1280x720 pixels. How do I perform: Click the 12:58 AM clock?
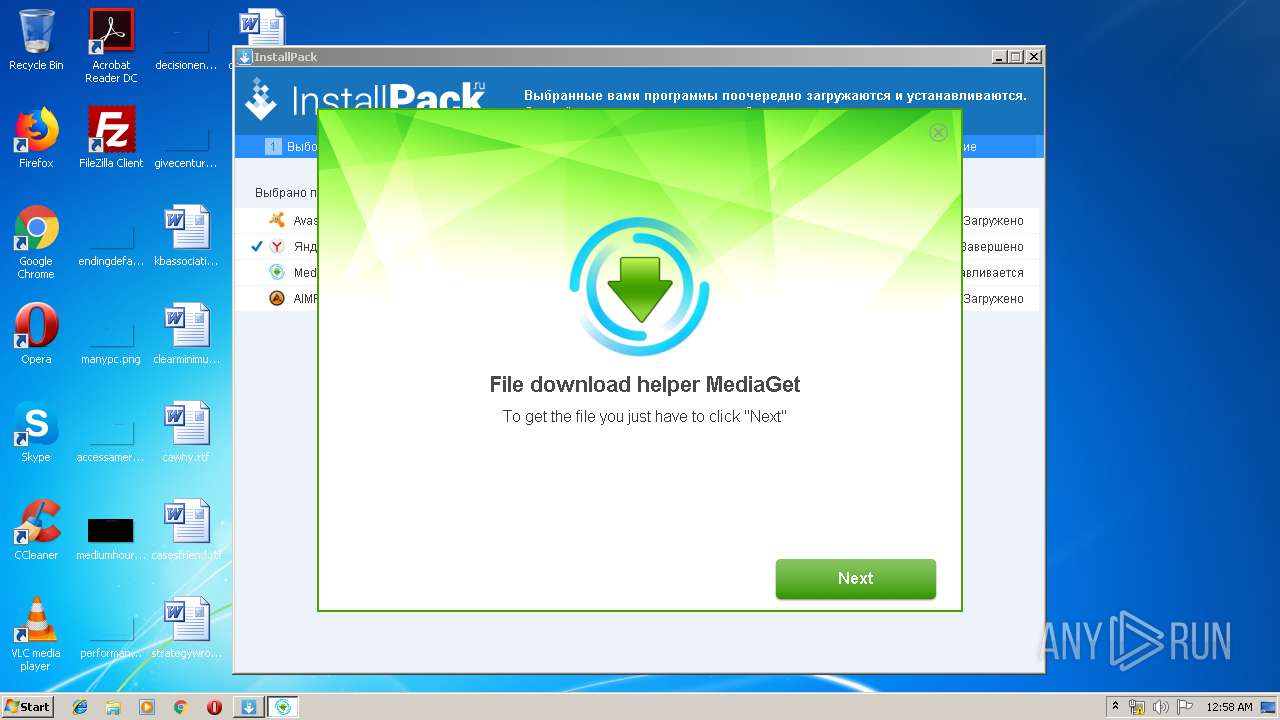coord(1229,707)
